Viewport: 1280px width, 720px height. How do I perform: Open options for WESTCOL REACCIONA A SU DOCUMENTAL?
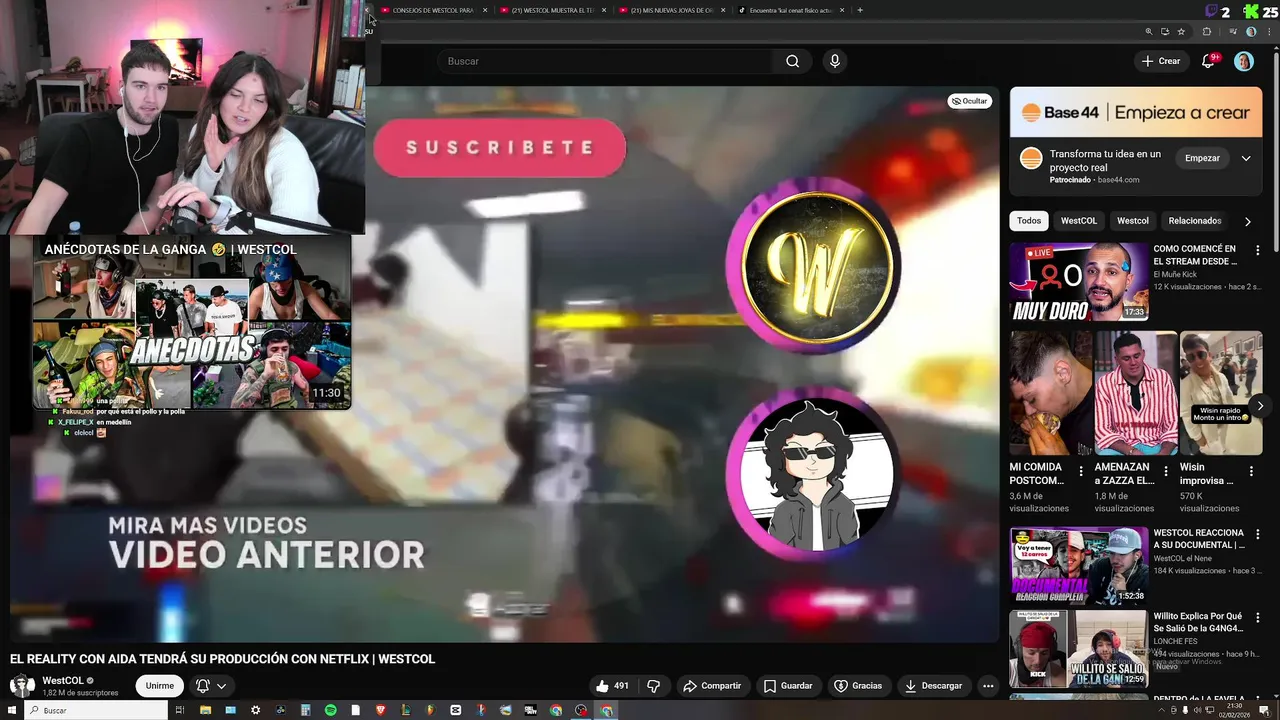[x=1258, y=534]
